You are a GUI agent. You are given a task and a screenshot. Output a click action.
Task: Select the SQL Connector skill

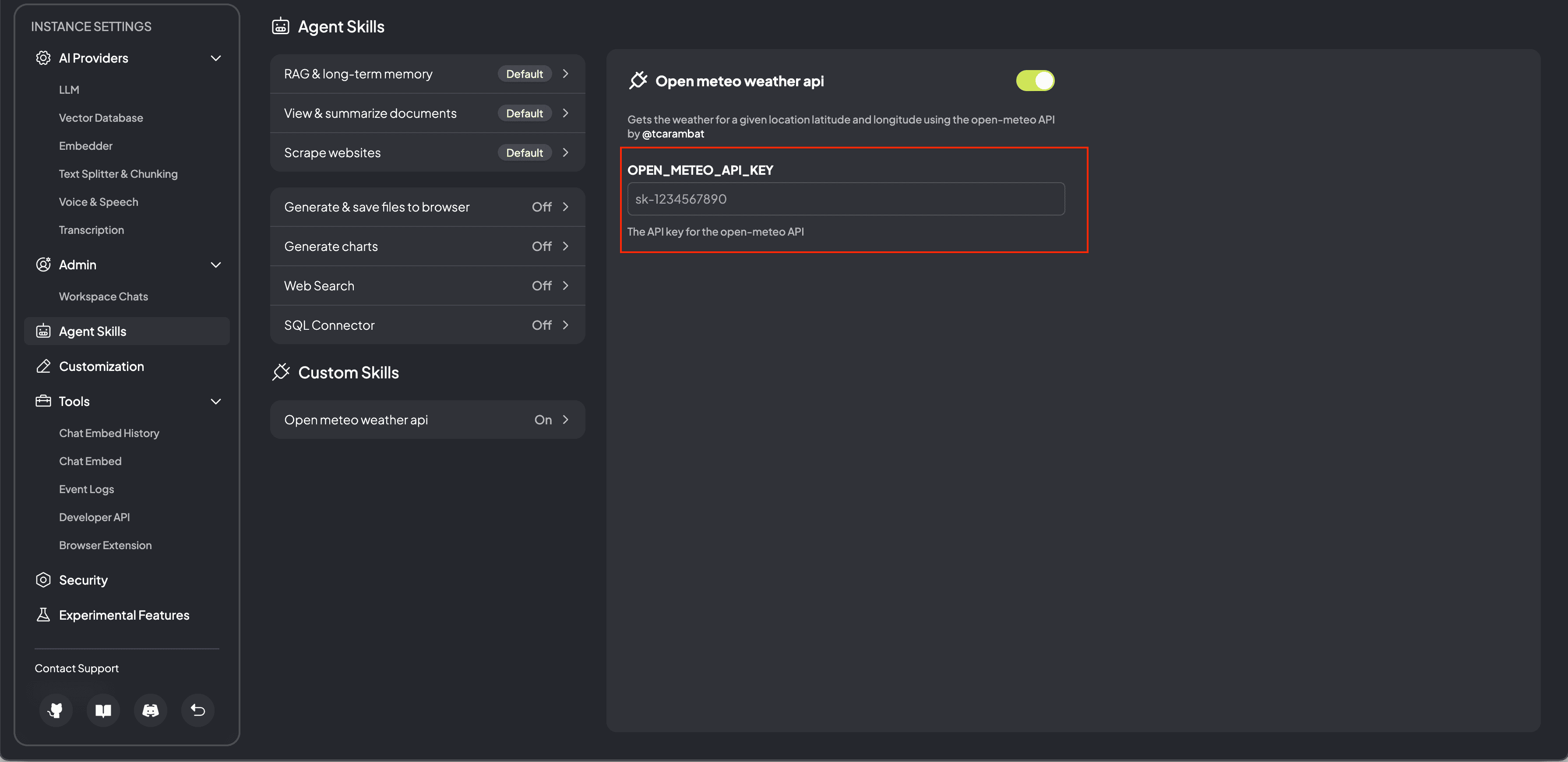click(427, 325)
